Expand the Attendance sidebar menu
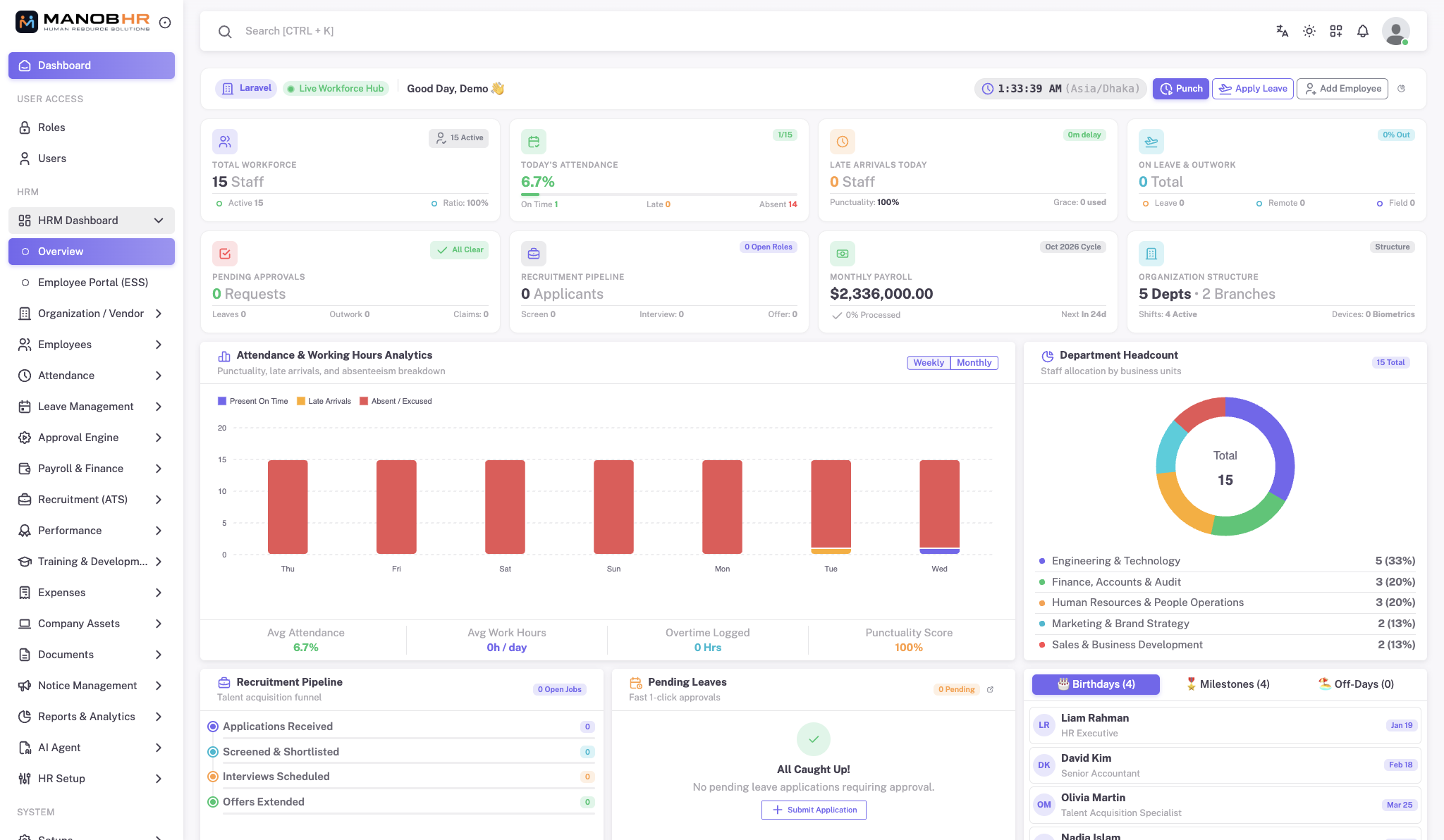The image size is (1444, 840). [x=92, y=376]
